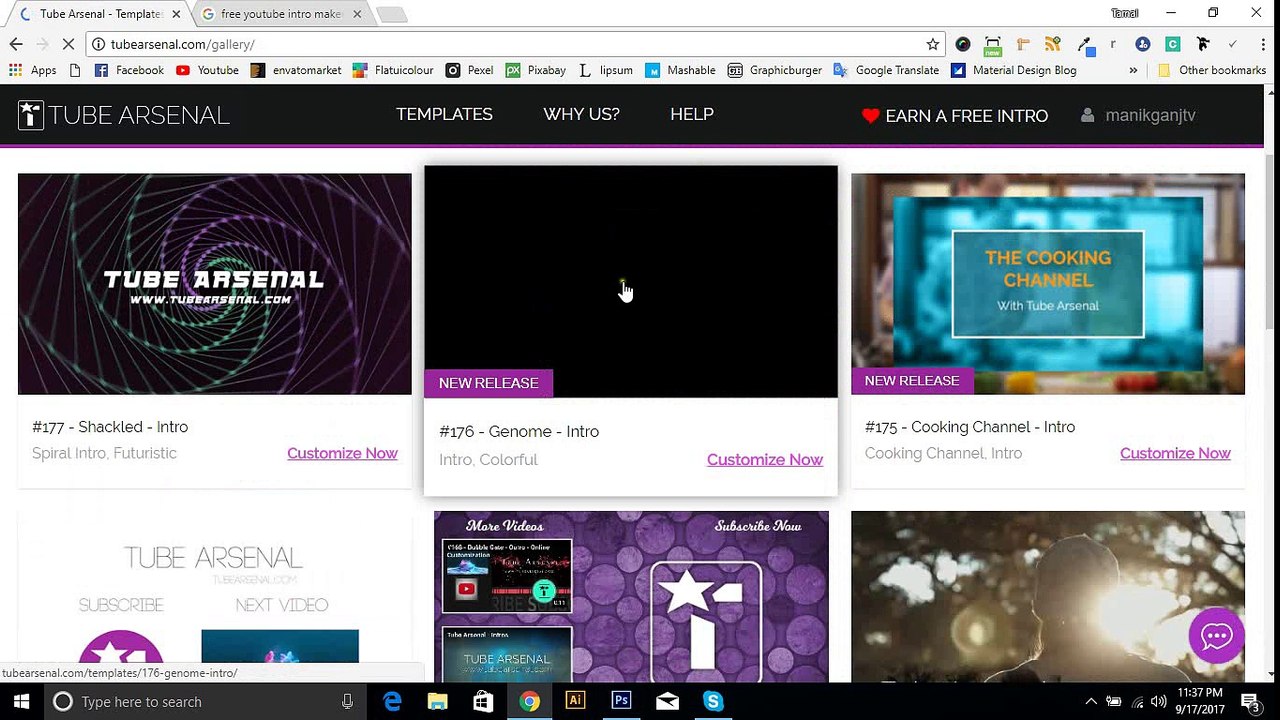Click the volume icon in system tray
This screenshot has width=1280, height=720.
1159,701
